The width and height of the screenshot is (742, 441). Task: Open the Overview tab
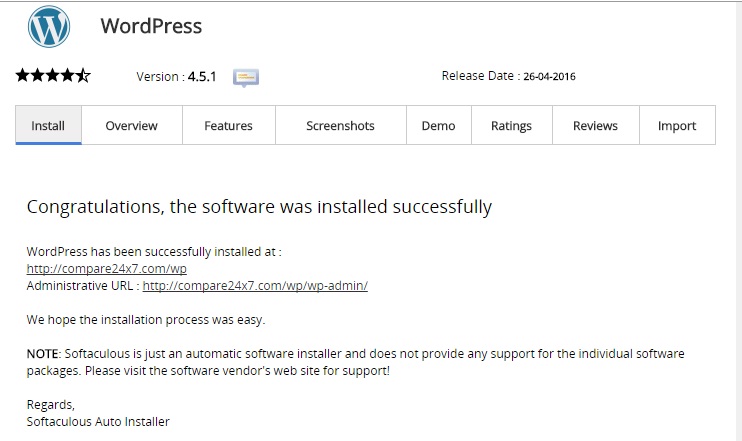tap(132, 126)
